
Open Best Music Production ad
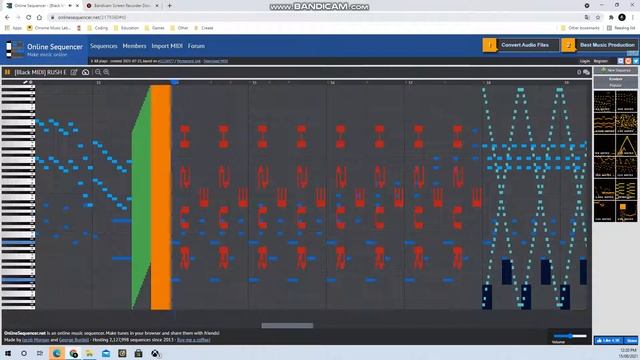[599, 45]
